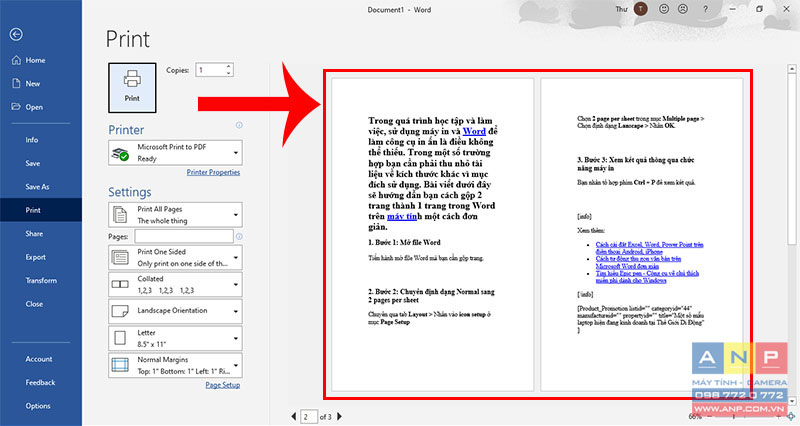
Task: Open the Feedback page
Action: [x=41, y=383]
